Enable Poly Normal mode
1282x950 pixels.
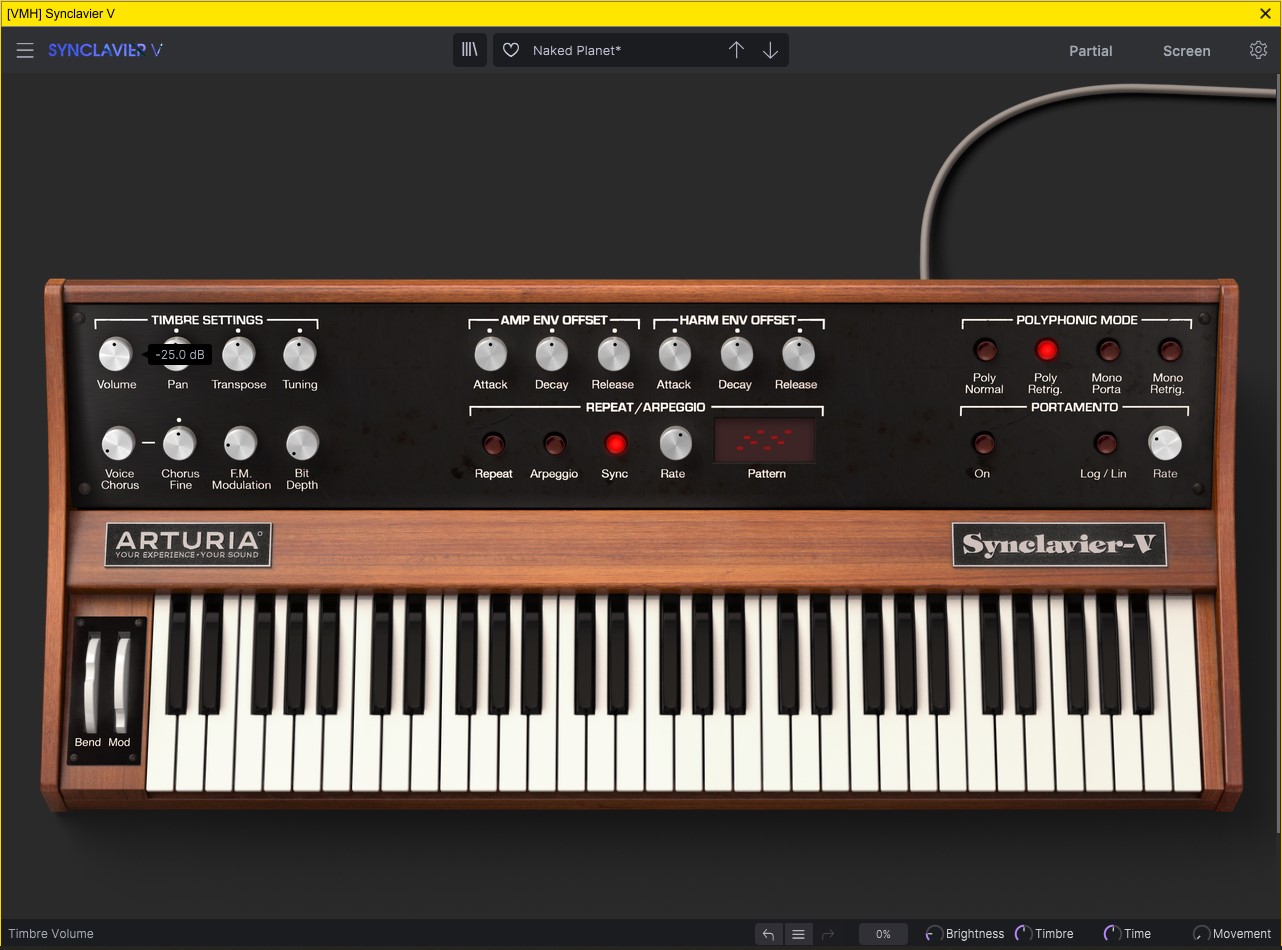[x=986, y=350]
